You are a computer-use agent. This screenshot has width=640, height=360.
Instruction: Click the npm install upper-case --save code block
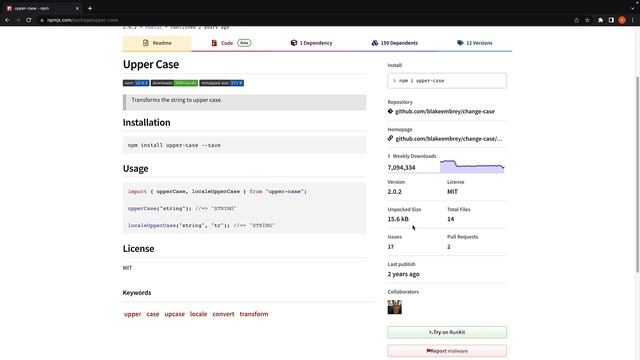point(244,145)
